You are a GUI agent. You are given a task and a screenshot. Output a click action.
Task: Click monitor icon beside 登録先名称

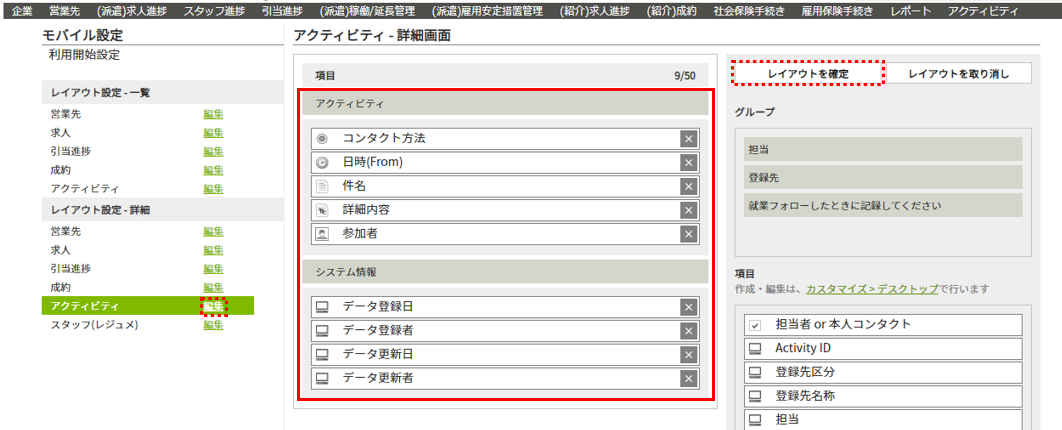pos(755,396)
